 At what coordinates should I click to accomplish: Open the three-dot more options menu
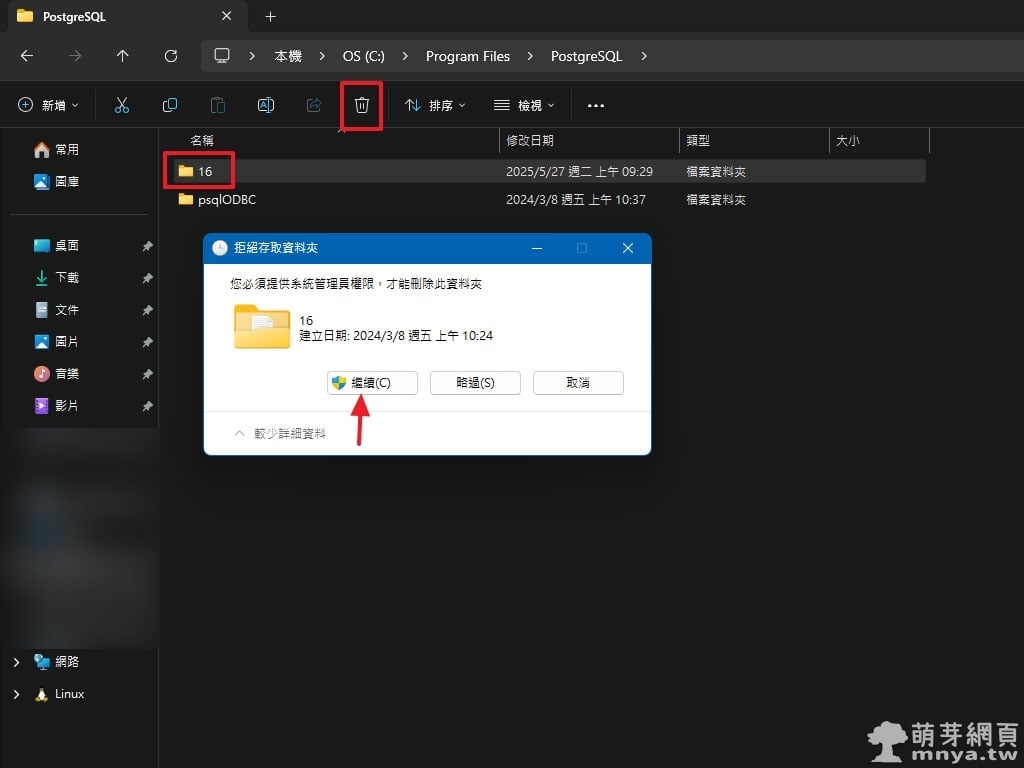point(596,105)
